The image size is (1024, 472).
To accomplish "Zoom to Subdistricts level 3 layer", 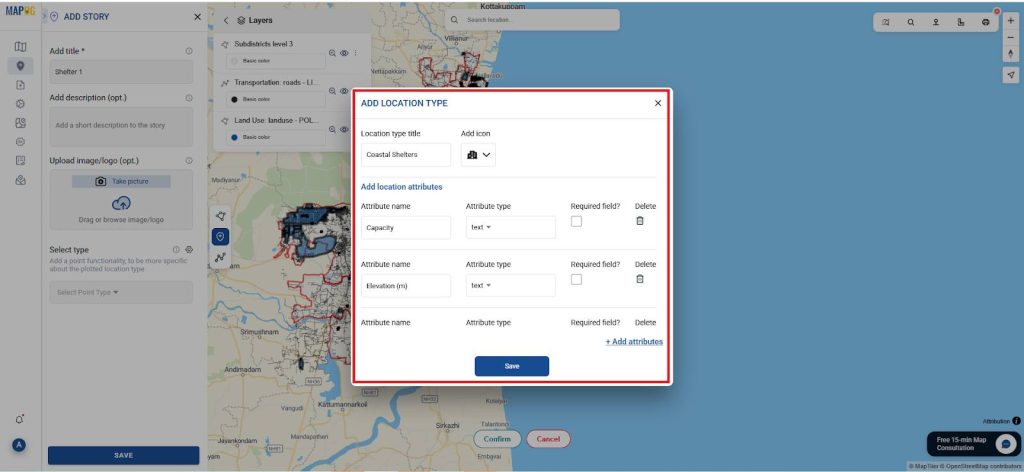I will [332, 53].
